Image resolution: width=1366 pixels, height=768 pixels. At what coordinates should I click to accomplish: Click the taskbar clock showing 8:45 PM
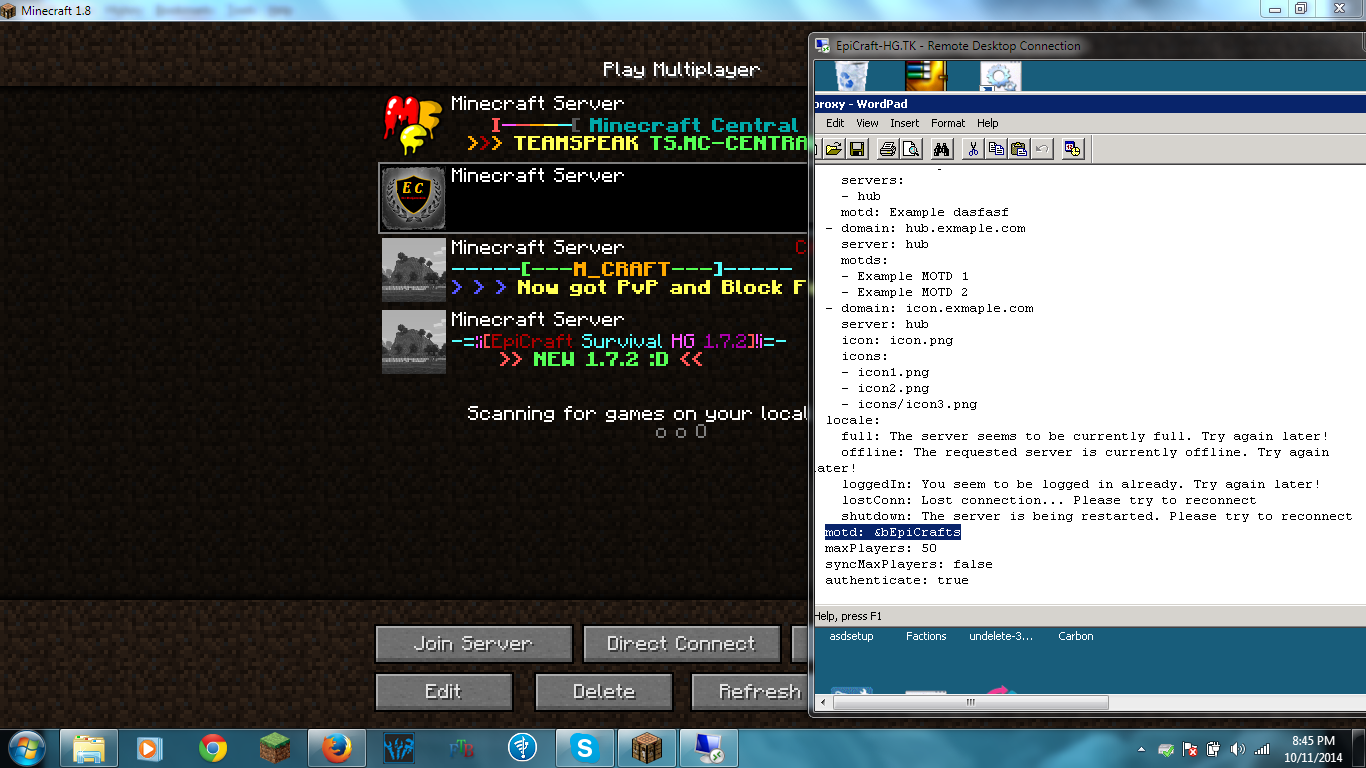click(1313, 748)
